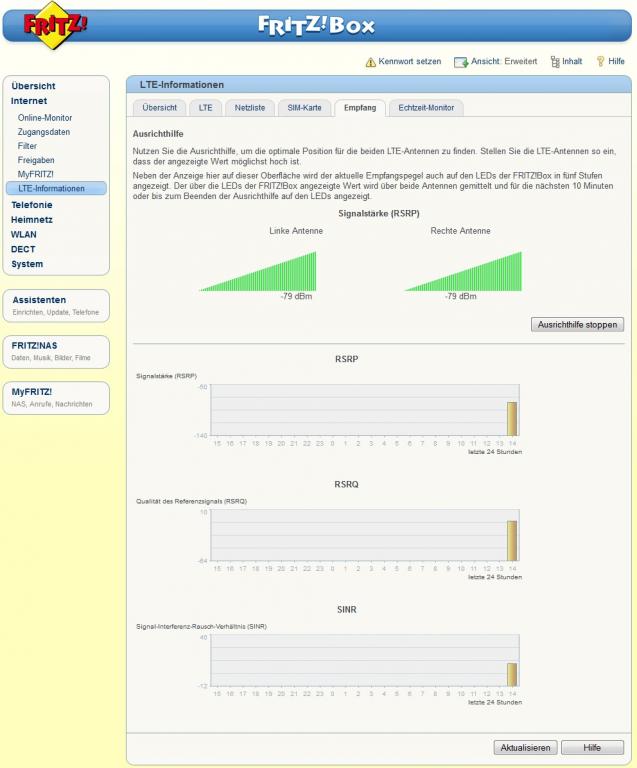
Task: Click the FRITZ!Box header title
Action: 316,25
